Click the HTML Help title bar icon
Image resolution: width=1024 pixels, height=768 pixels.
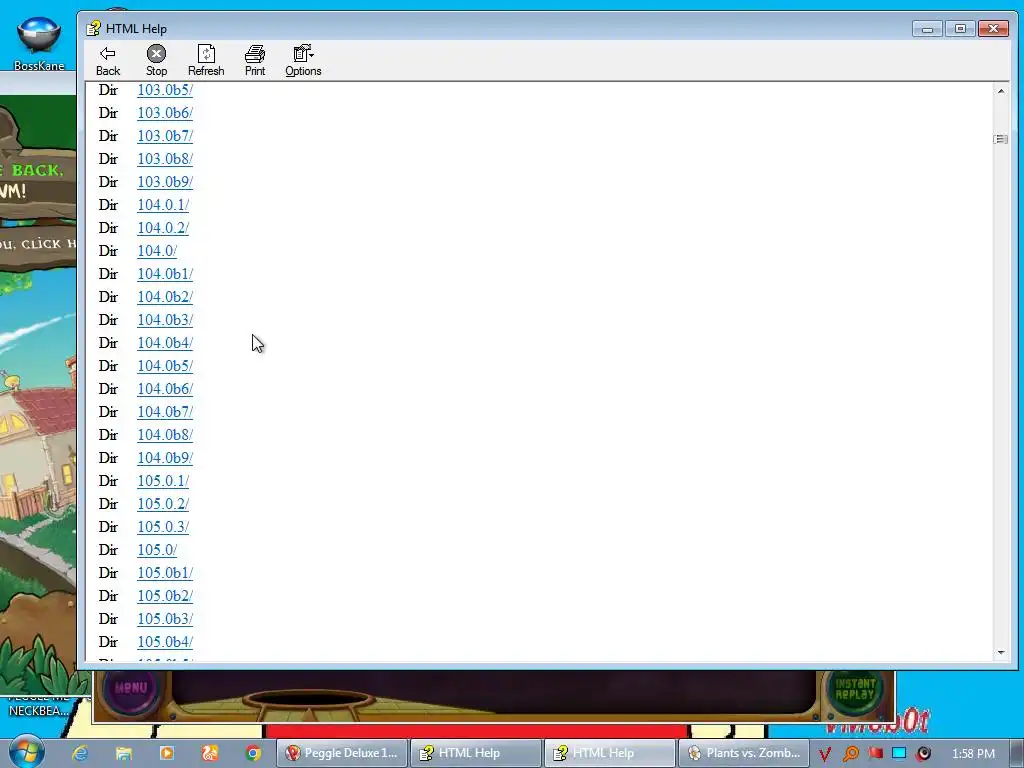coord(93,28)
